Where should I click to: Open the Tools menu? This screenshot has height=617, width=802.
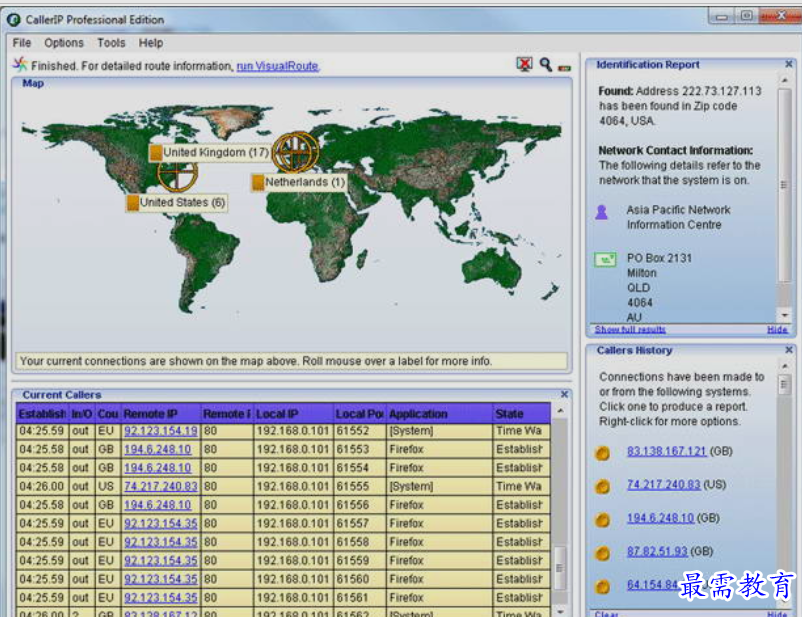tap(111, 43)
